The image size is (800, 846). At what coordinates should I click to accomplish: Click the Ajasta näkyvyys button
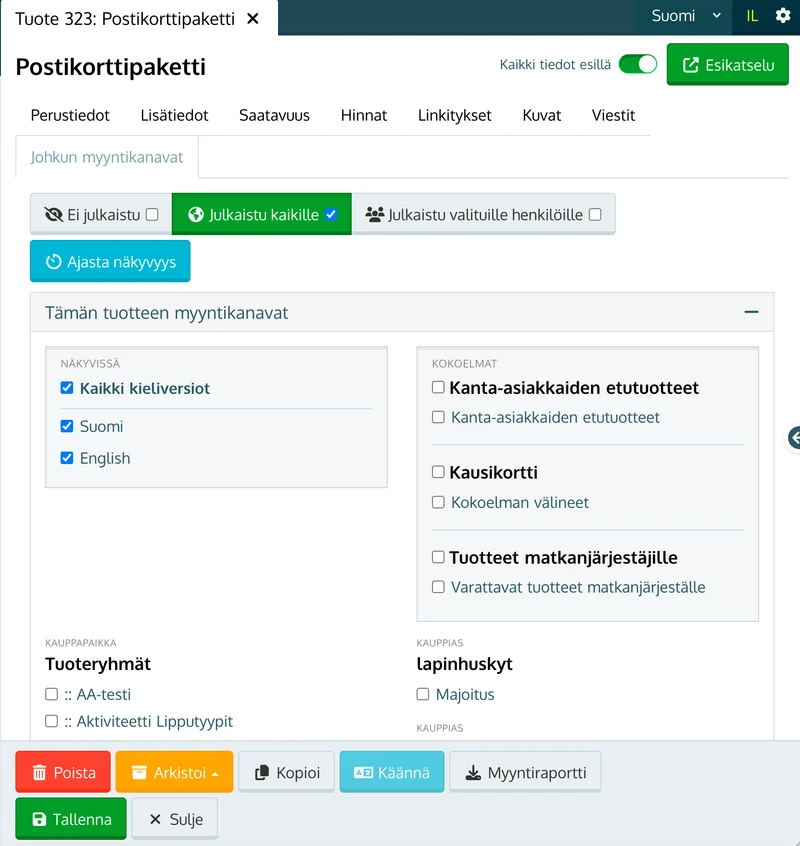point(110,262)
